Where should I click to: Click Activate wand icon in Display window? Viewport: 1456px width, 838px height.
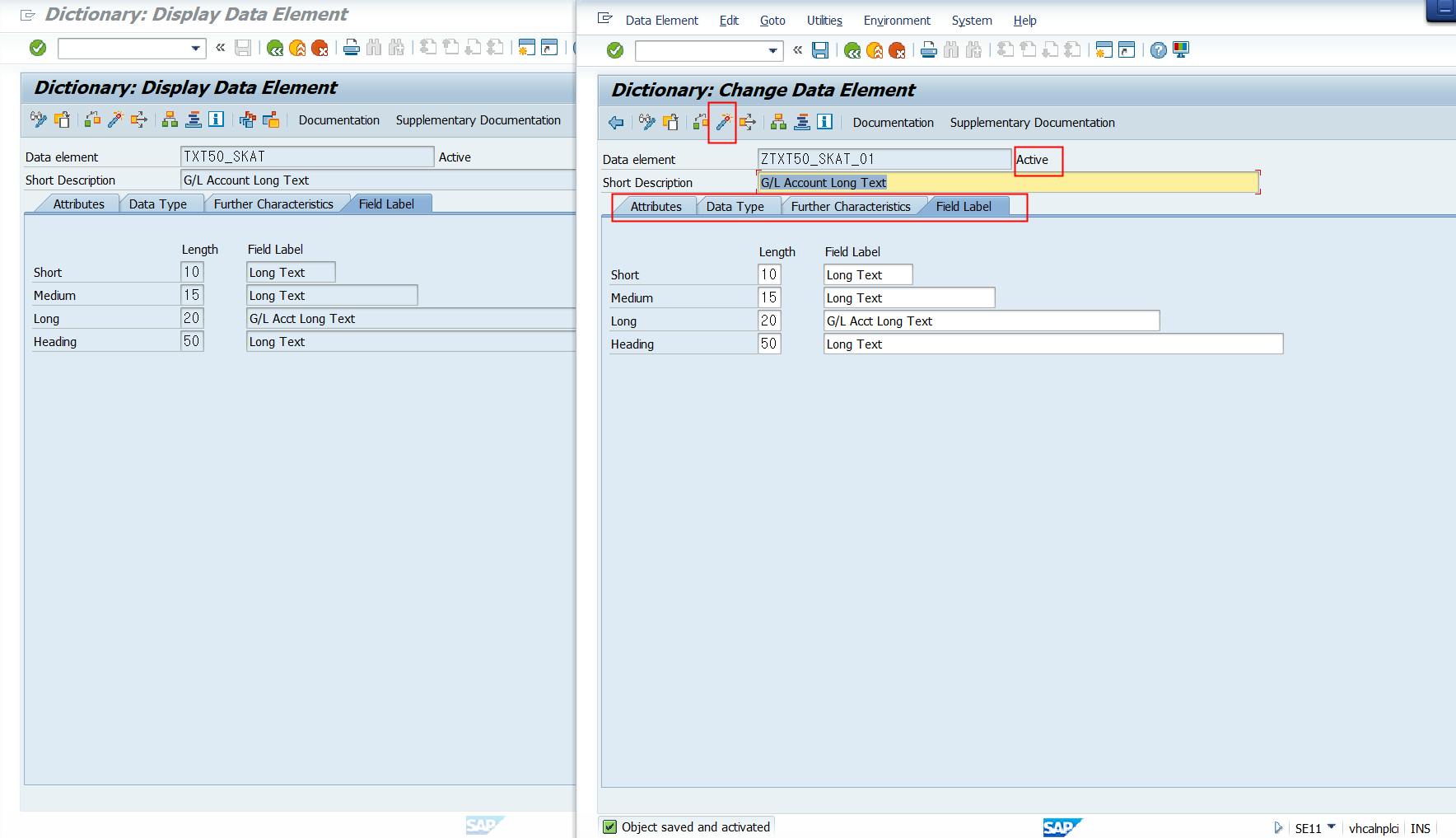tap(115, 120)
